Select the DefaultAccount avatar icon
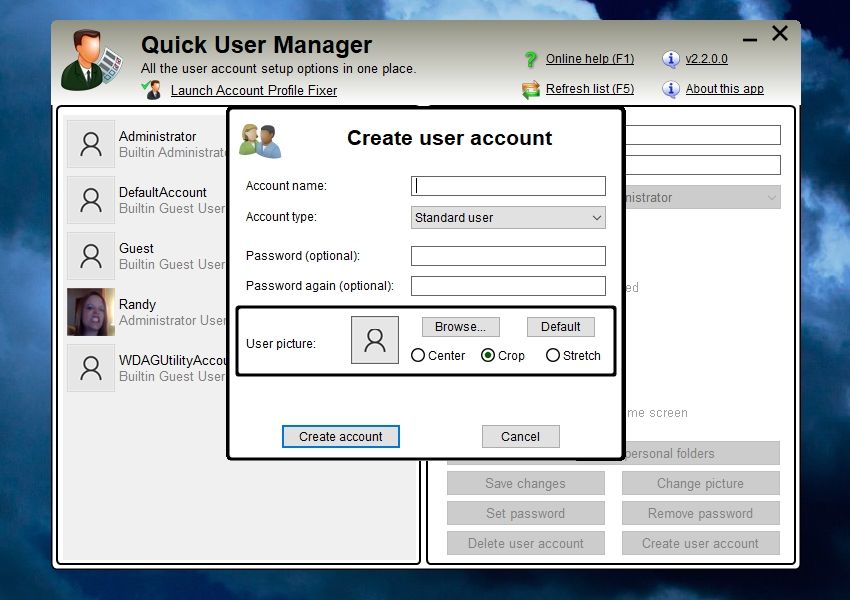 (91, 200)
